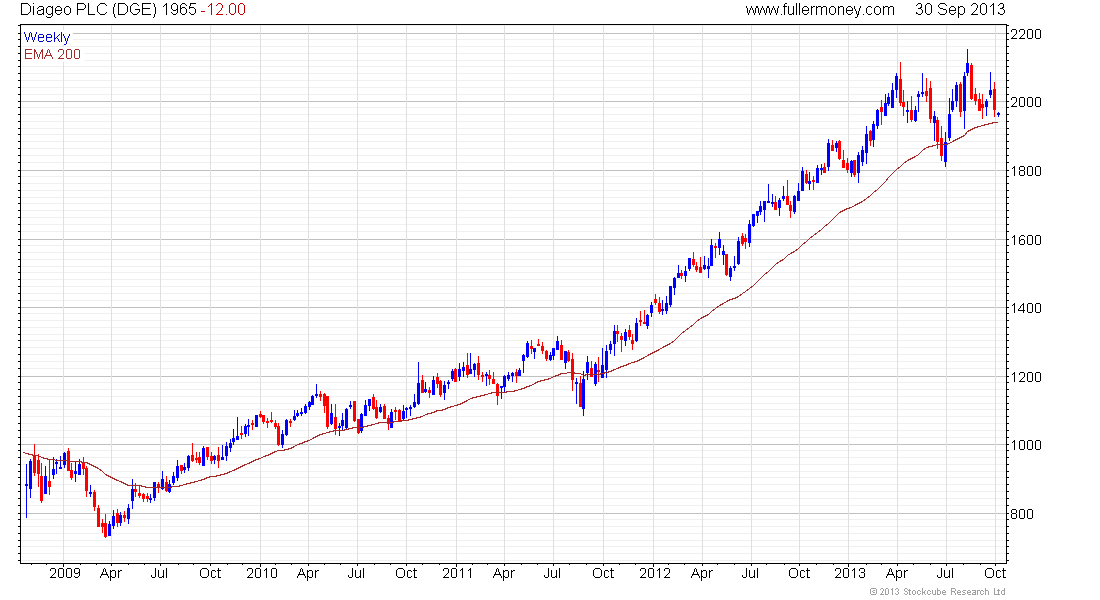Click the 'Jul' label after 2011

pos(552,573)
